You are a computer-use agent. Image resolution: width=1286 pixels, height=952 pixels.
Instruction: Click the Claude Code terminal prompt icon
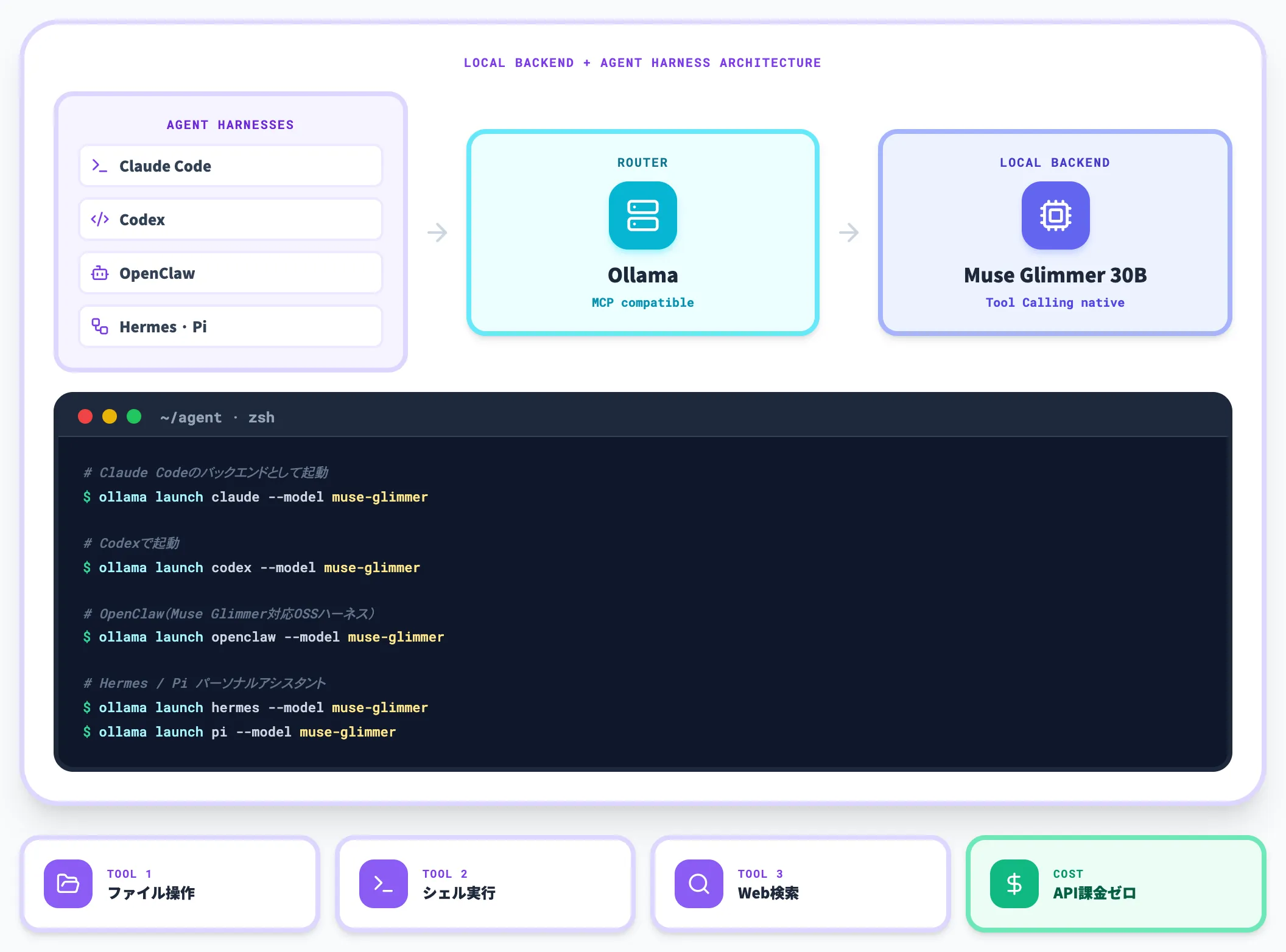99,166
